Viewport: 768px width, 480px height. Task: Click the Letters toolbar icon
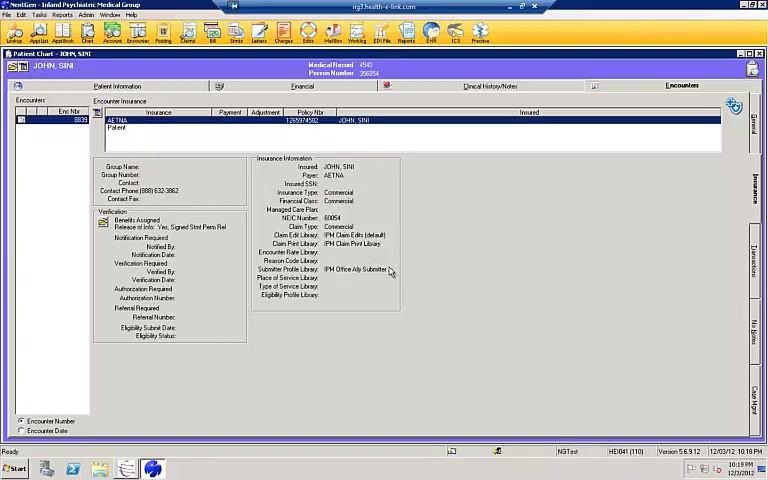click(259, 33)
